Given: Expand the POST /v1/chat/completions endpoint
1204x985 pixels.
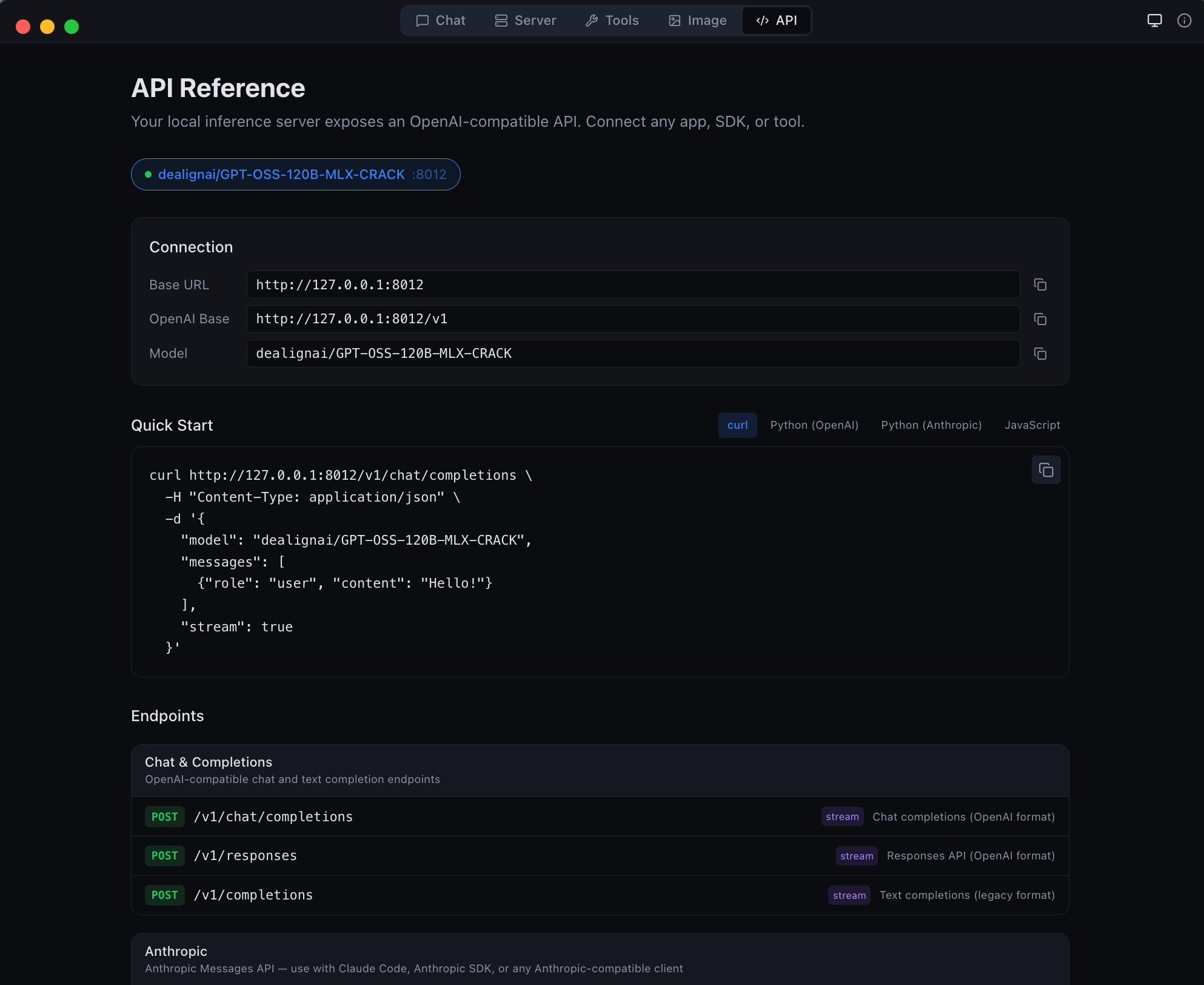Looking at the screenshot, I should 273,816.
